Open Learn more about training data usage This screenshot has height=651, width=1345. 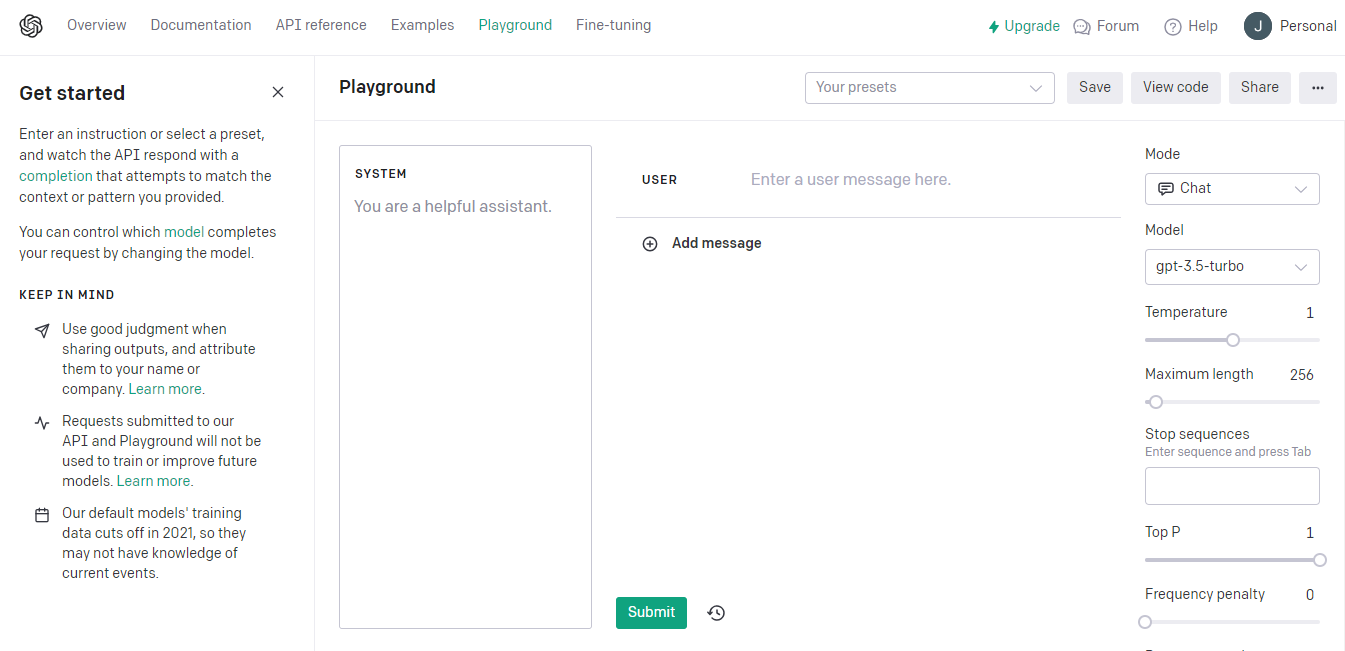pos(154,482)
